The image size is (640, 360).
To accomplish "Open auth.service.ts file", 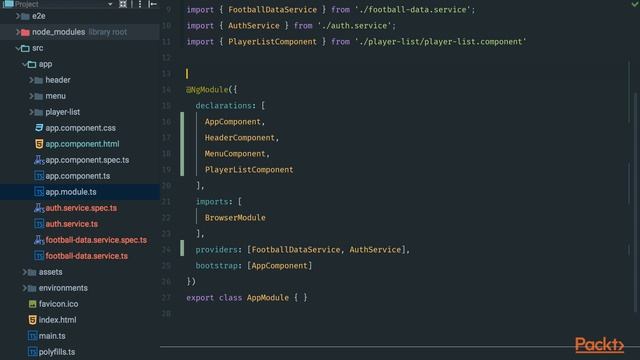I will click(72, 224).
